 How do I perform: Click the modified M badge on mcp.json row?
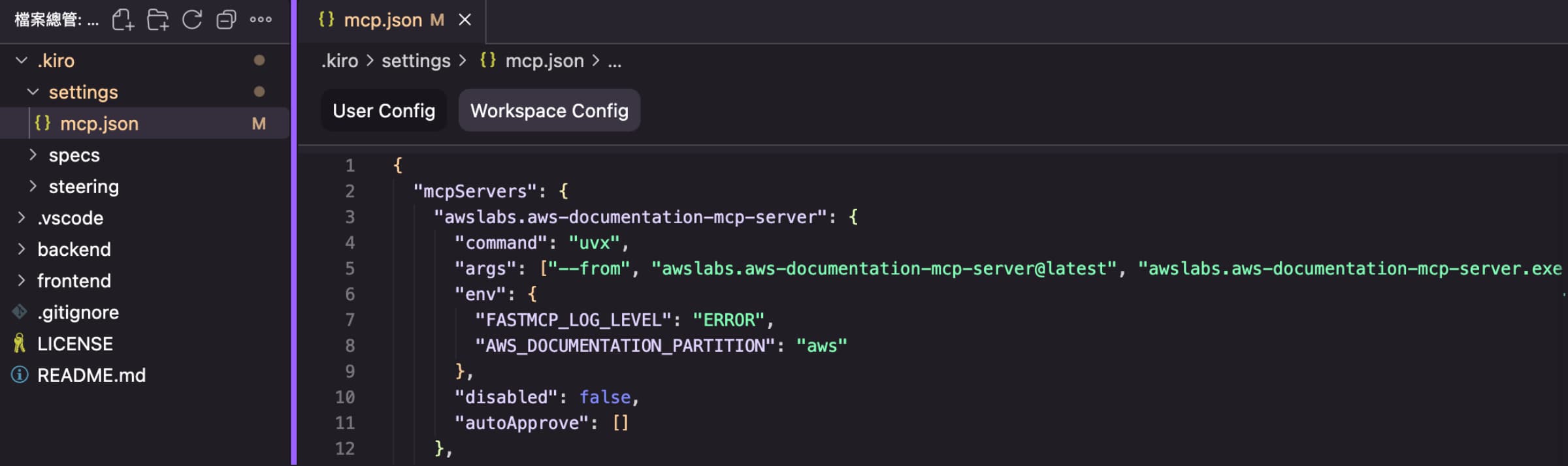[259, 123]
